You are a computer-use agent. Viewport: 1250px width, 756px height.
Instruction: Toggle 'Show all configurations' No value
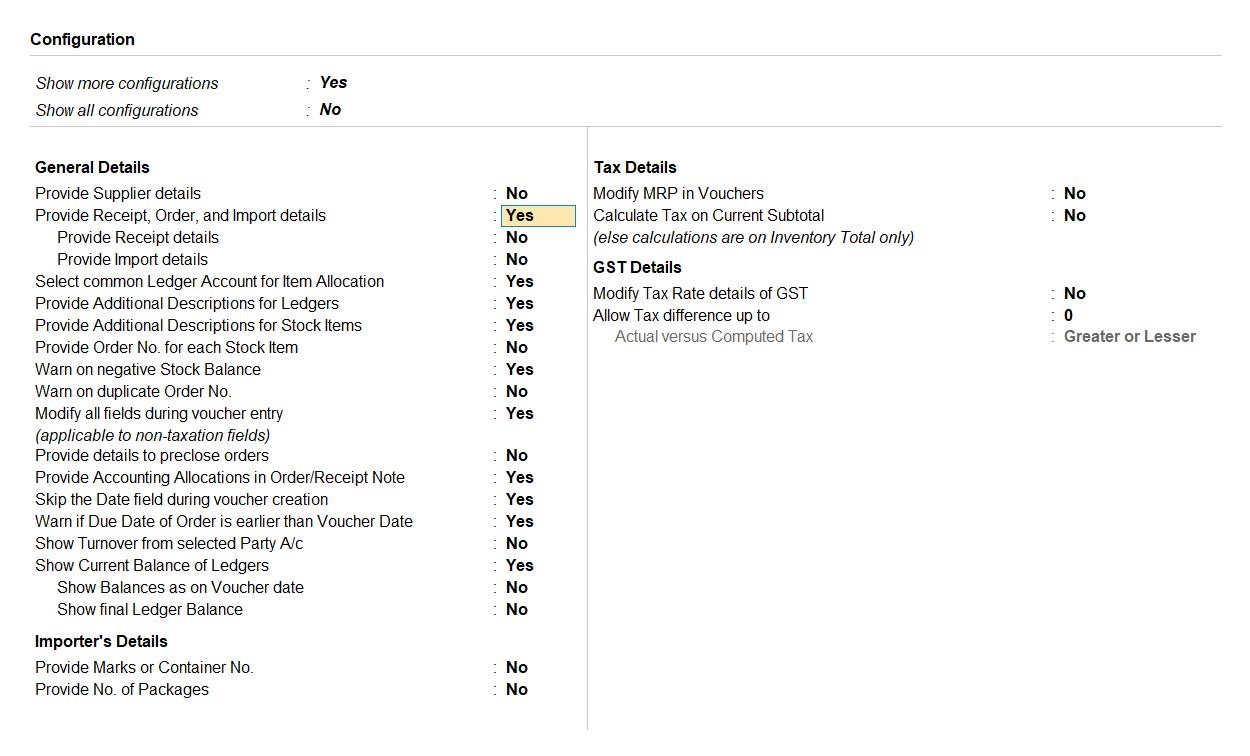point(330,110)
